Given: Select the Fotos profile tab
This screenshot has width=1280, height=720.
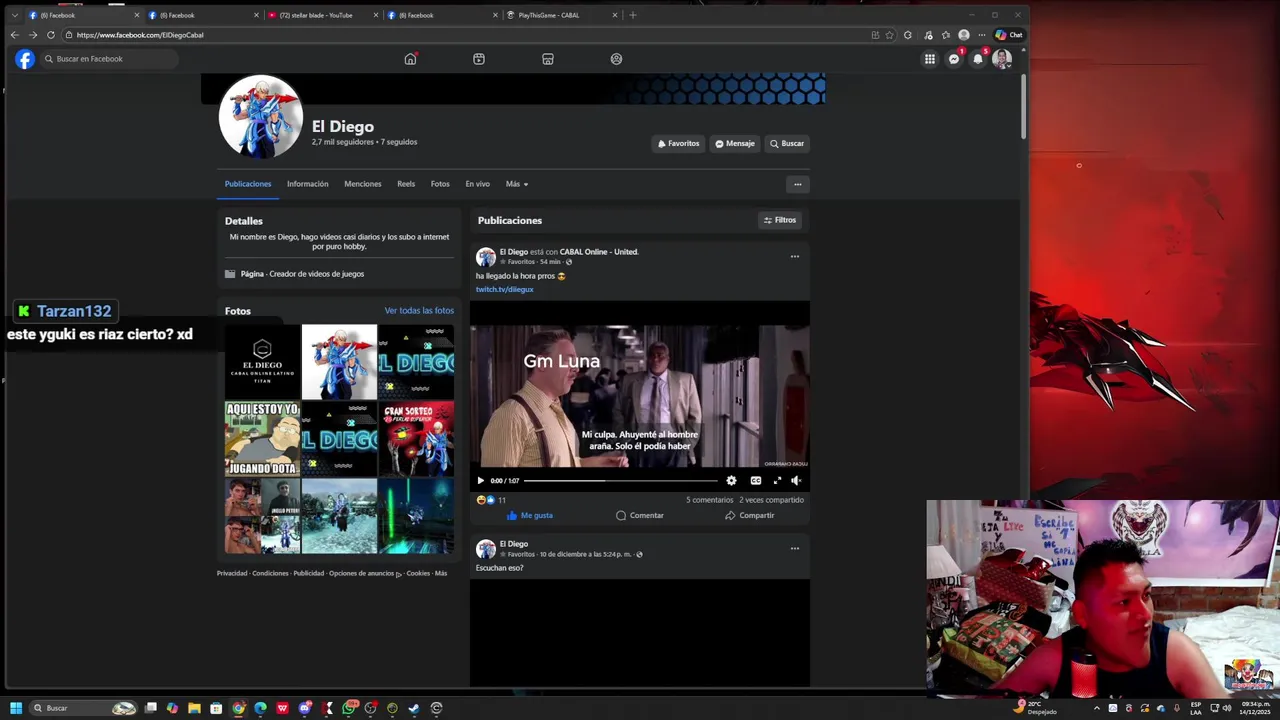Looking at the screenshot, I should click(440, 184).
